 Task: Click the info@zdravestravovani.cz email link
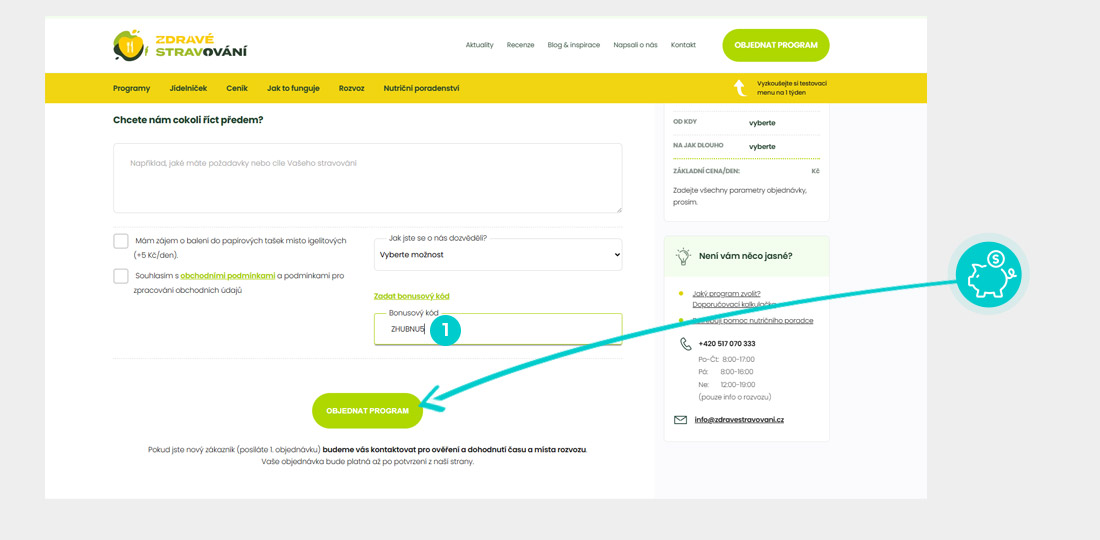click(x=741, y=420)
